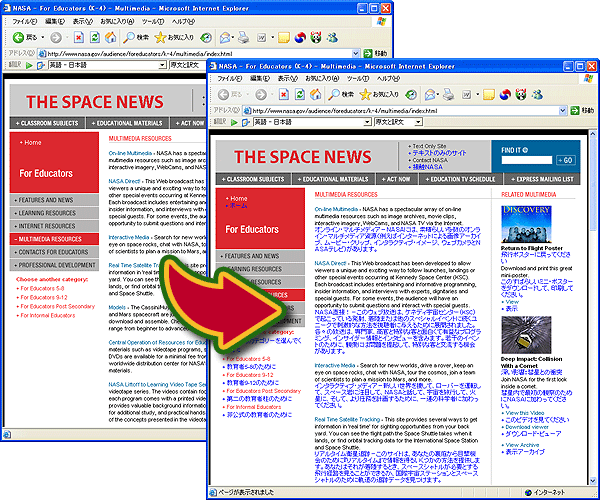Open 原文と訳文 display mode dropdown in front window

click(418, 122)
